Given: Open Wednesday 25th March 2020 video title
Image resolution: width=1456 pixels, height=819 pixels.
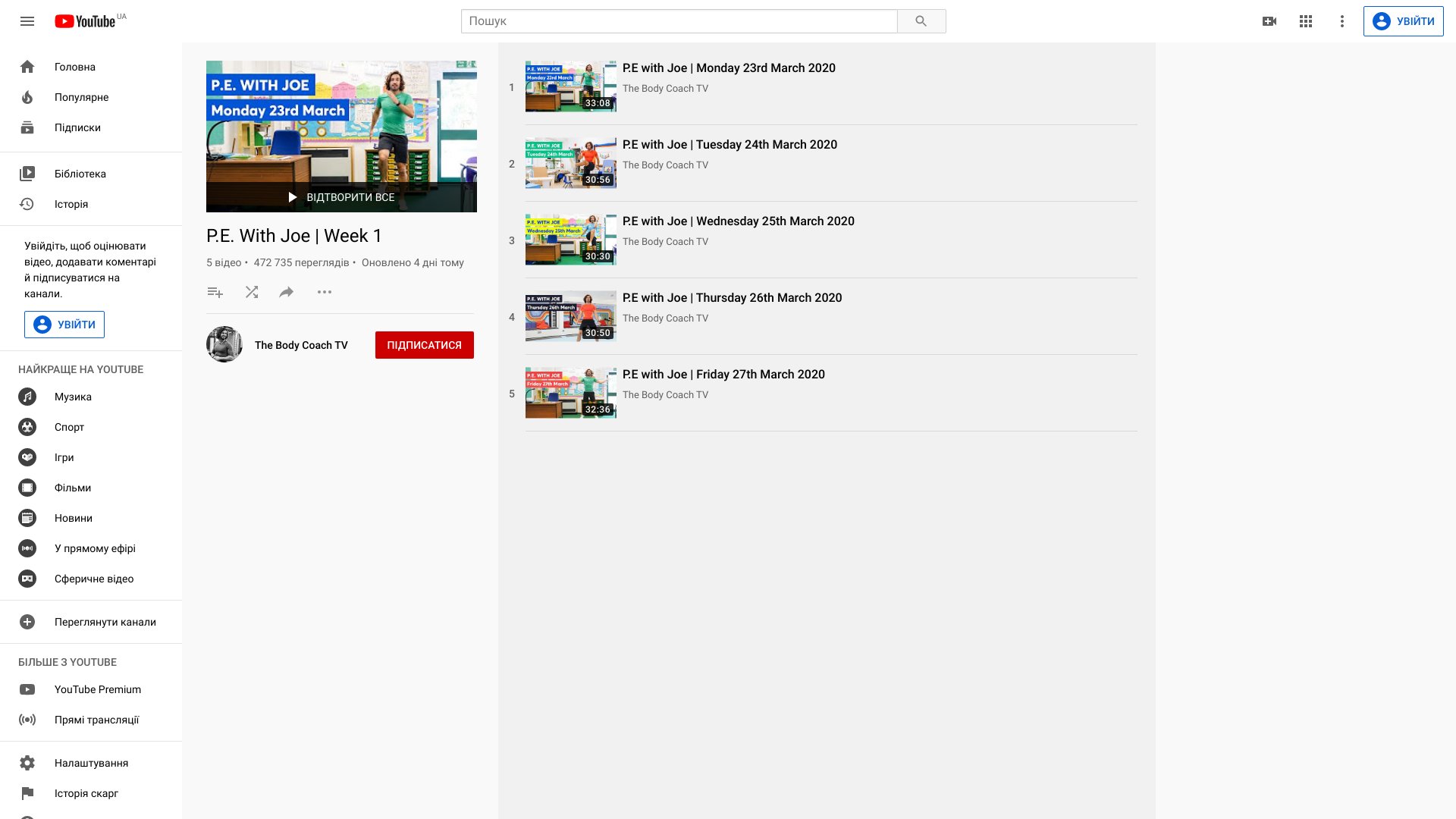Looking at the screenshot, I should tap(738, 221).
